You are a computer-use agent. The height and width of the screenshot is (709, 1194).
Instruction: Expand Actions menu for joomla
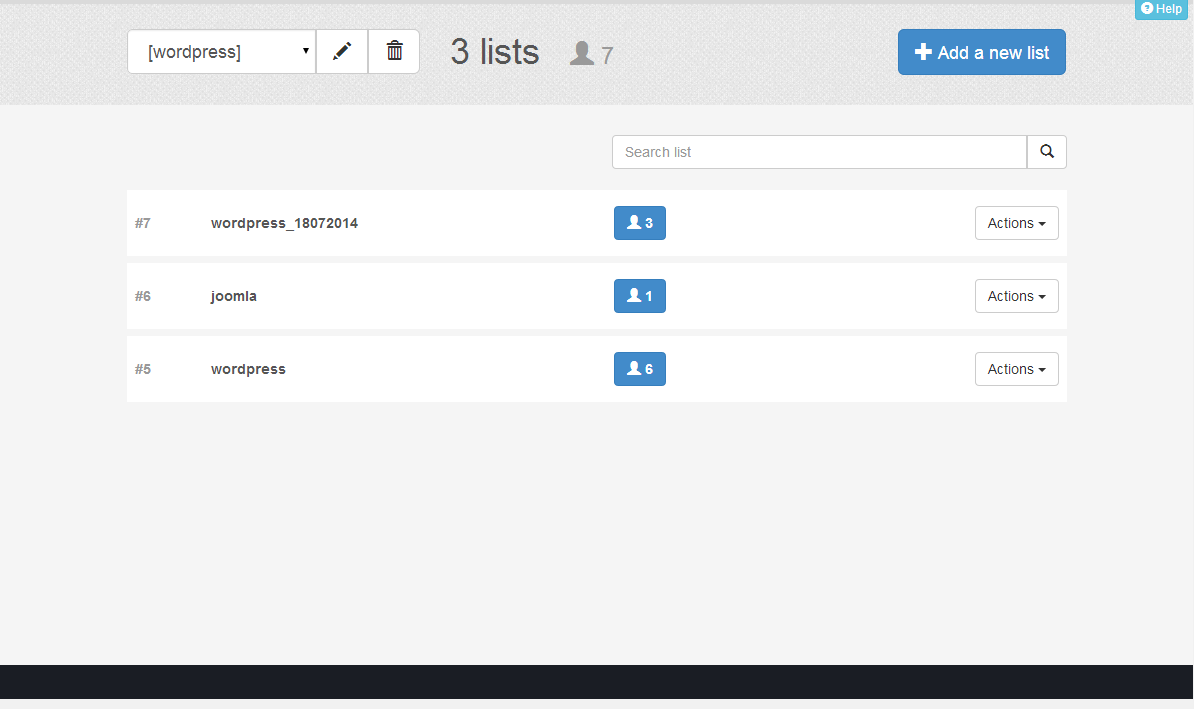pos(1016,296)
